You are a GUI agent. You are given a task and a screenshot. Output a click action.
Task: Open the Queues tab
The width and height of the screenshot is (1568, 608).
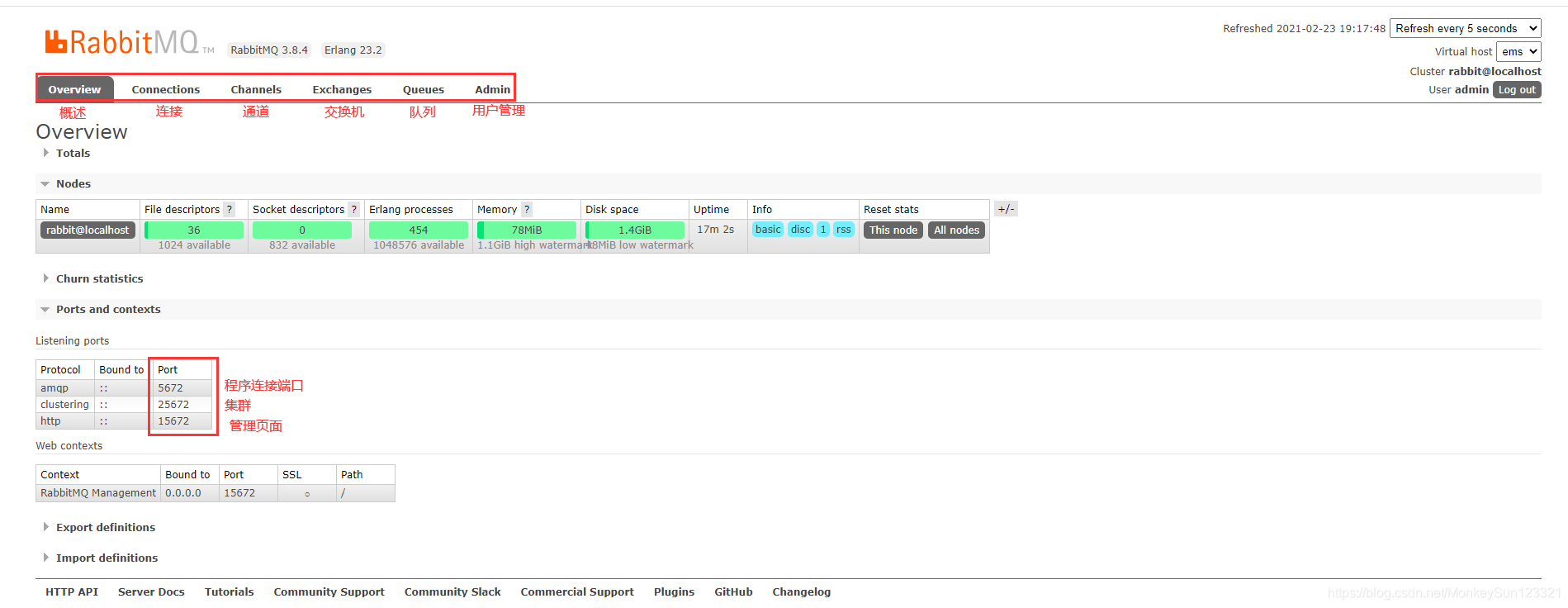[424, 89]
